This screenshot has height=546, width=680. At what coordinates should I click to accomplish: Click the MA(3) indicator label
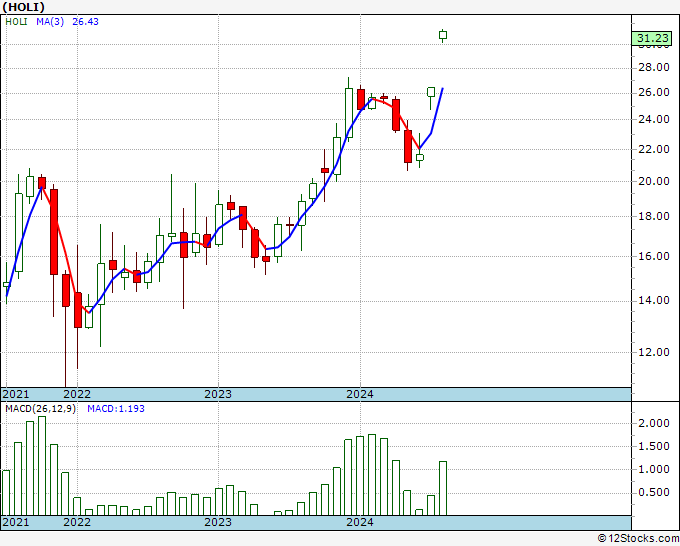coord(50,21)
